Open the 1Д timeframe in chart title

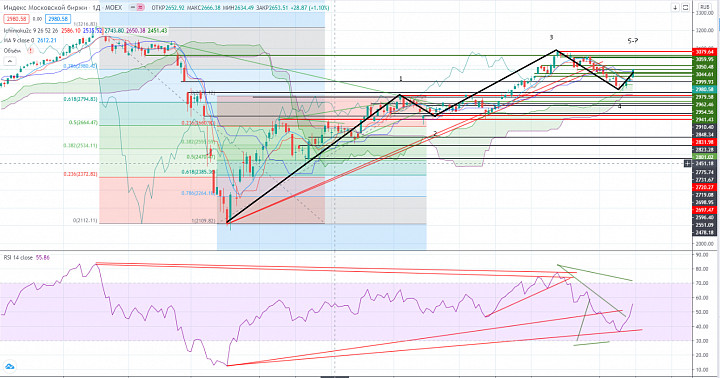(x=98, y=8)
